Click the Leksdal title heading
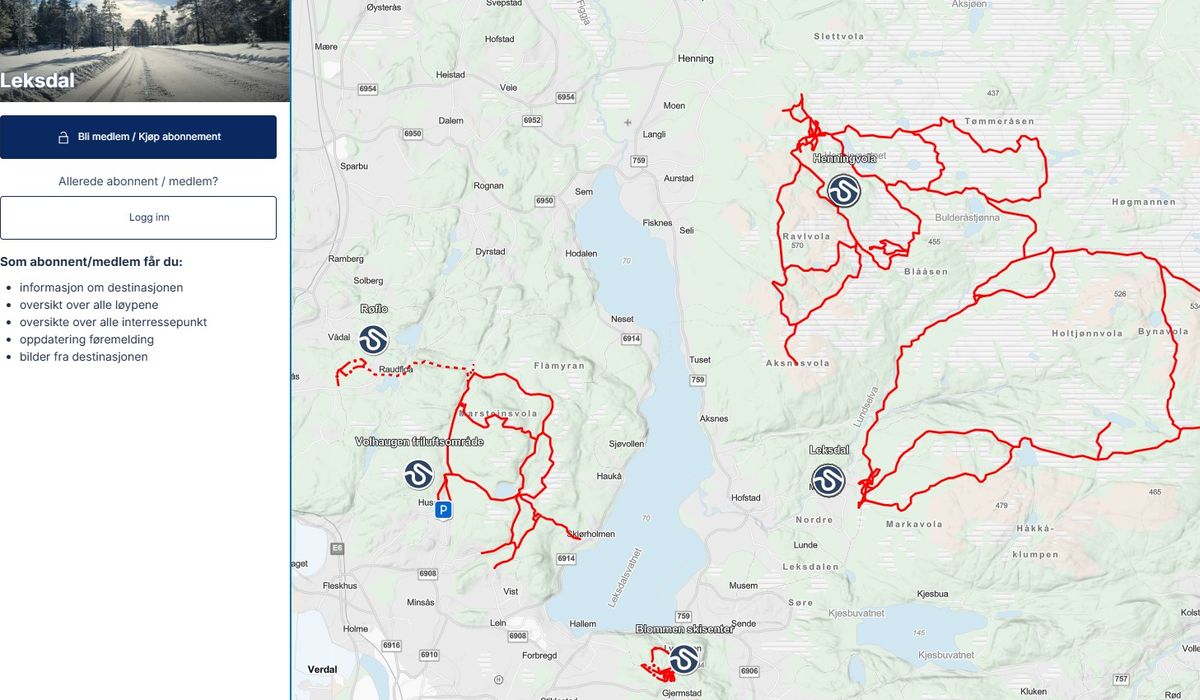This screenshot has height=700, width=1200. [37, 81]
